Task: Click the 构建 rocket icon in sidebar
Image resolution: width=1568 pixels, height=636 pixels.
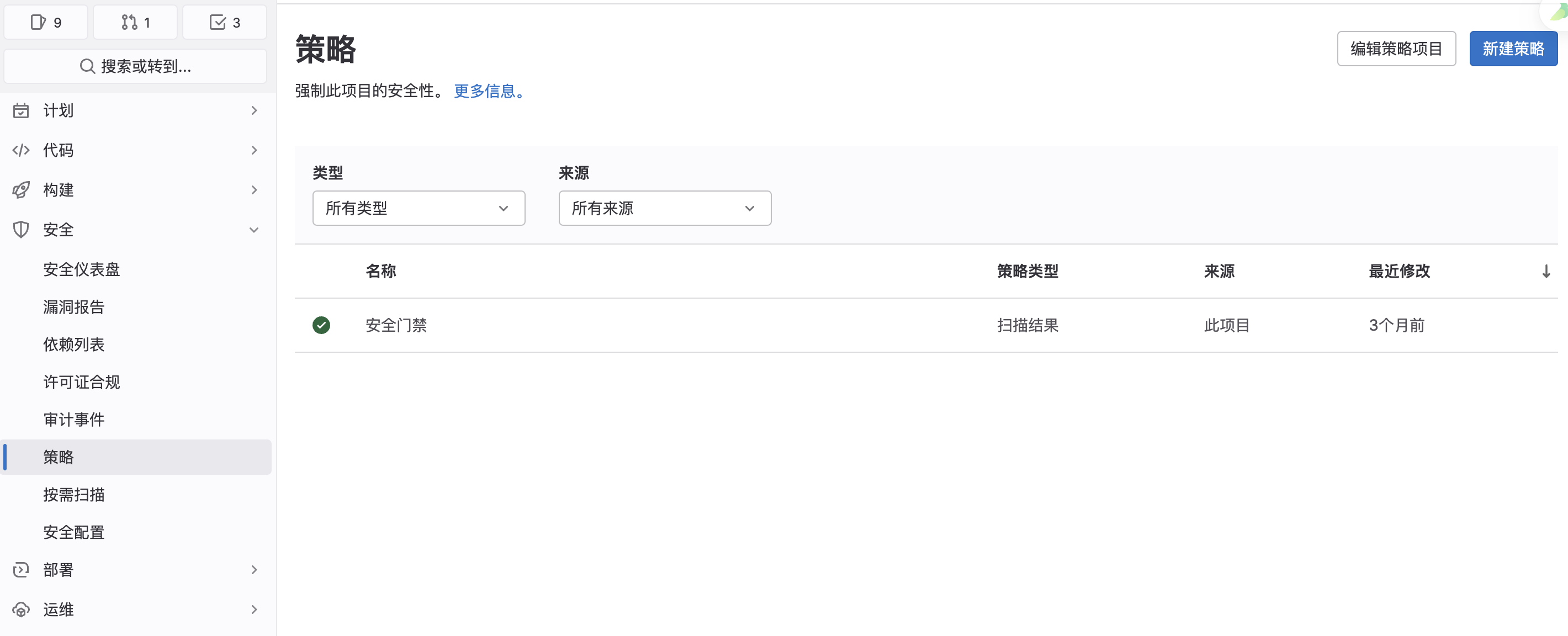Action: point(20,189)
